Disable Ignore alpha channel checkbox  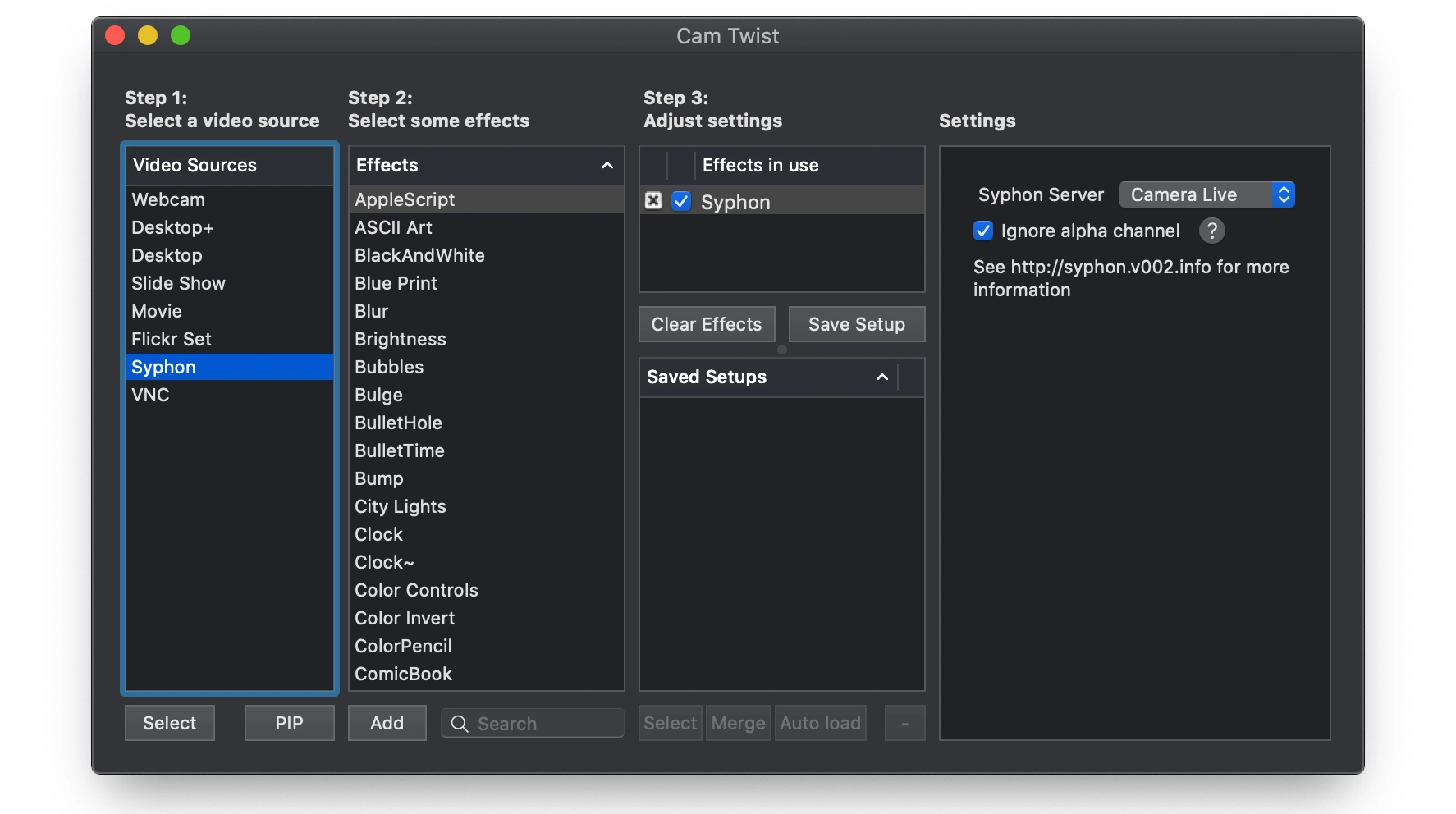pos(983,231)
